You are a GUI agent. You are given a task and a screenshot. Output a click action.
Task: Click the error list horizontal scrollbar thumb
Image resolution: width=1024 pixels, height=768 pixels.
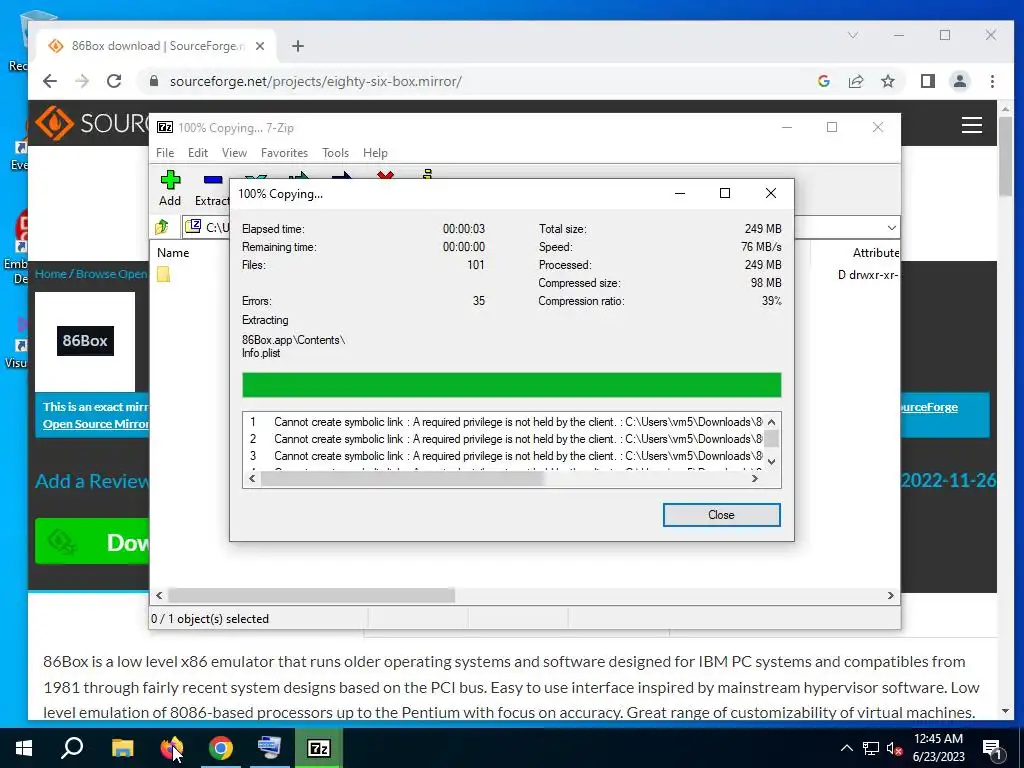[402, 479]
